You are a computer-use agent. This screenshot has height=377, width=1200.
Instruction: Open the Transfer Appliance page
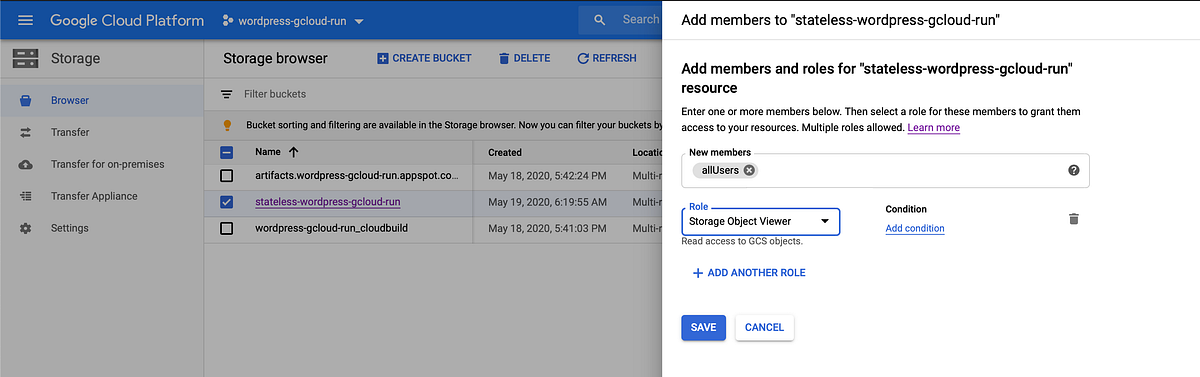click(x=102, y=196)
